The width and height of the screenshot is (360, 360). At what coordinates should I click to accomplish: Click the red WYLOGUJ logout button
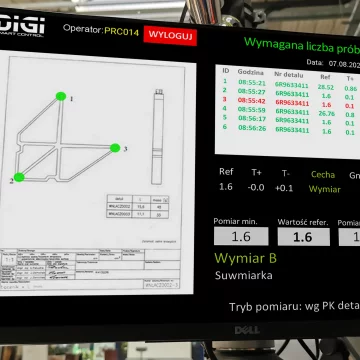tap(170, 35)
